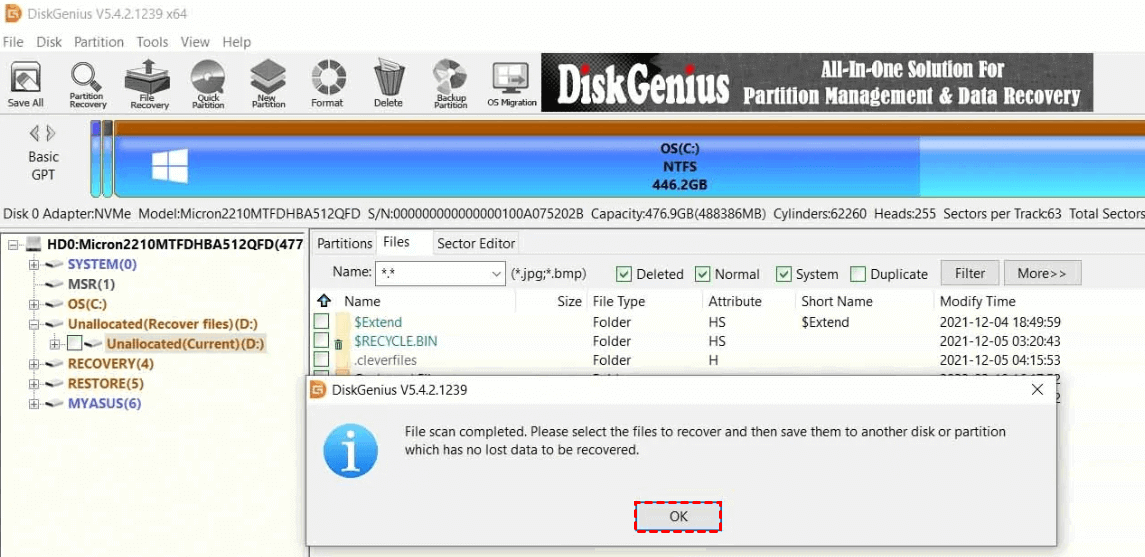The image size is (1145, 557).
Task: Toggle the Deleted filter checkbox
Action: [x=624, y=274]
